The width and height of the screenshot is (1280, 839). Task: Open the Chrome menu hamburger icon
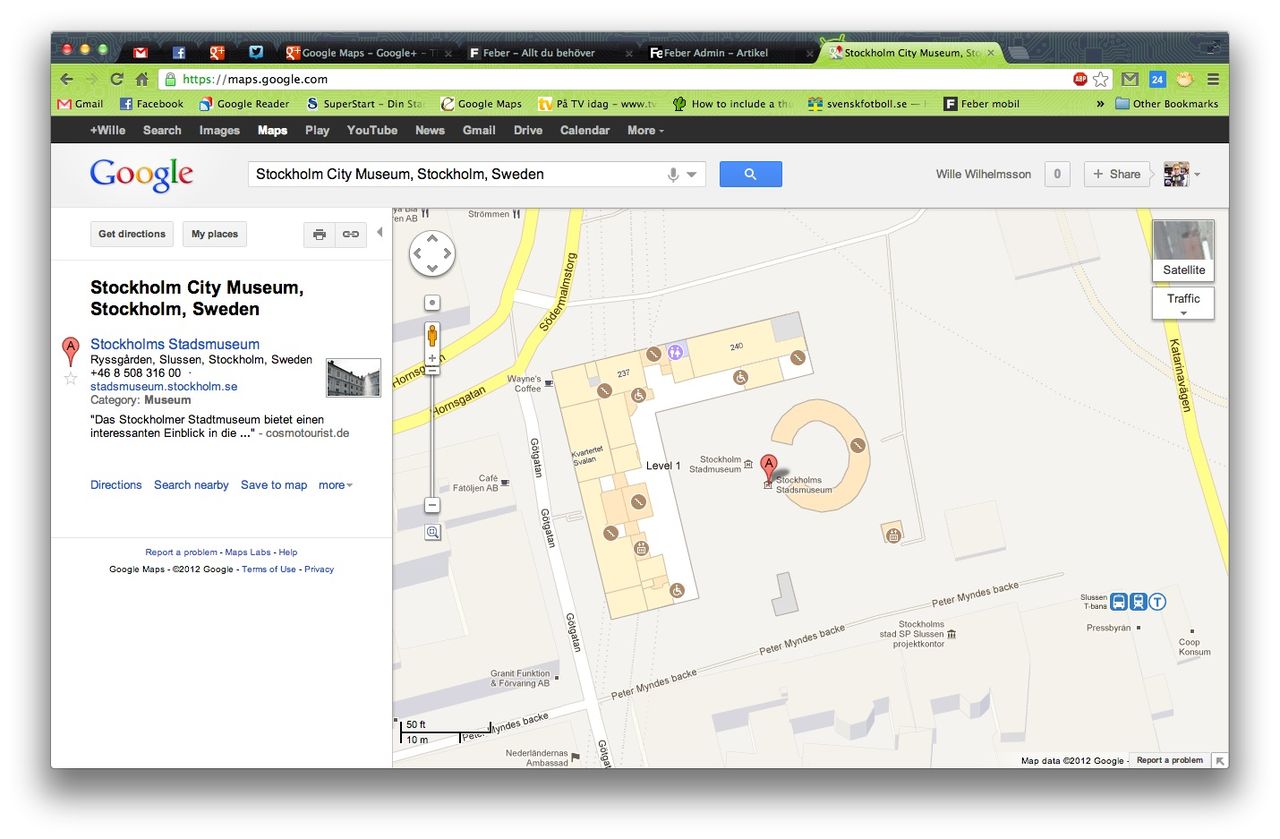tap(1213, 79)
